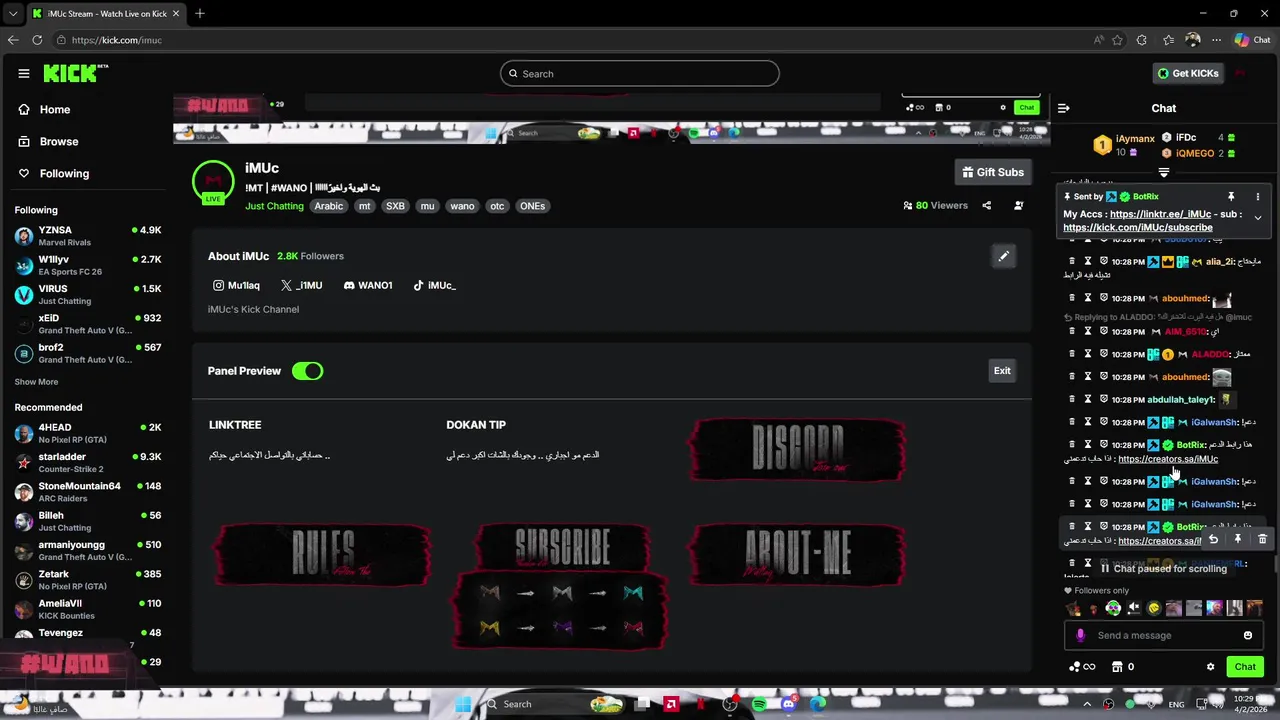
Task: Open the X _i1MU profile link
Action: point(301,285)
